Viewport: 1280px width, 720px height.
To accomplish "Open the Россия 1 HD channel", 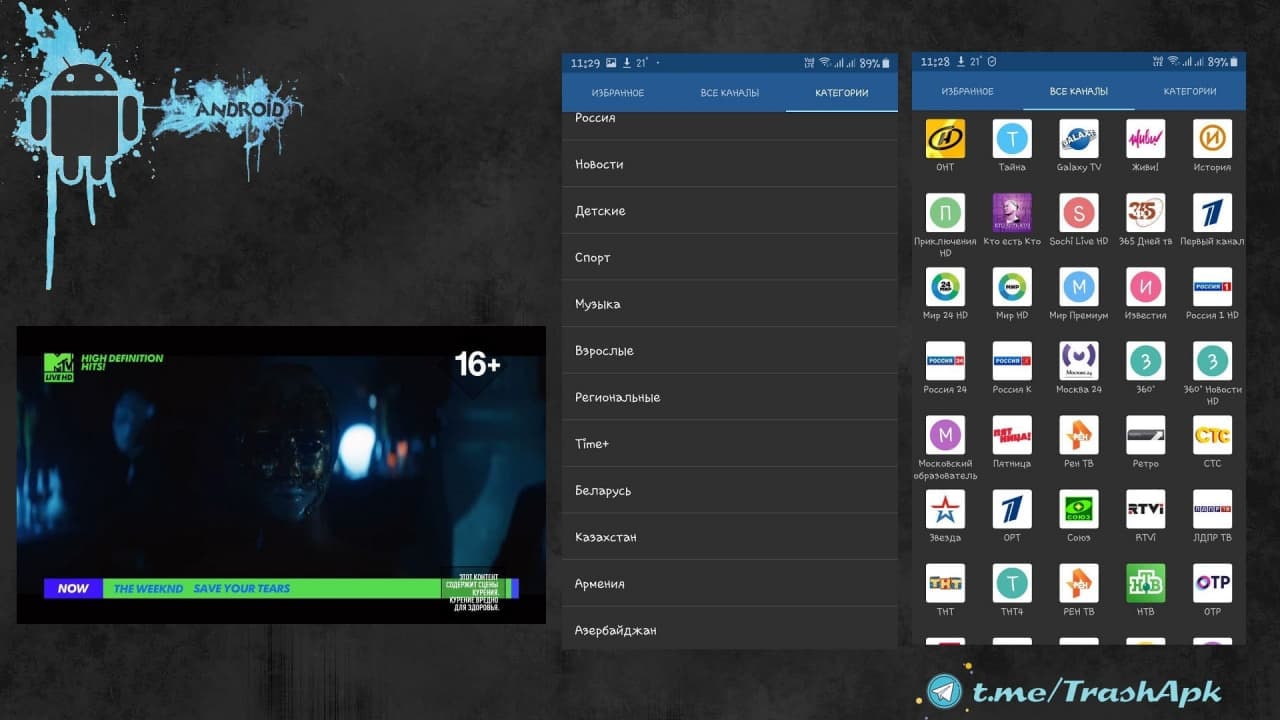I will [x=1213, y=287].
